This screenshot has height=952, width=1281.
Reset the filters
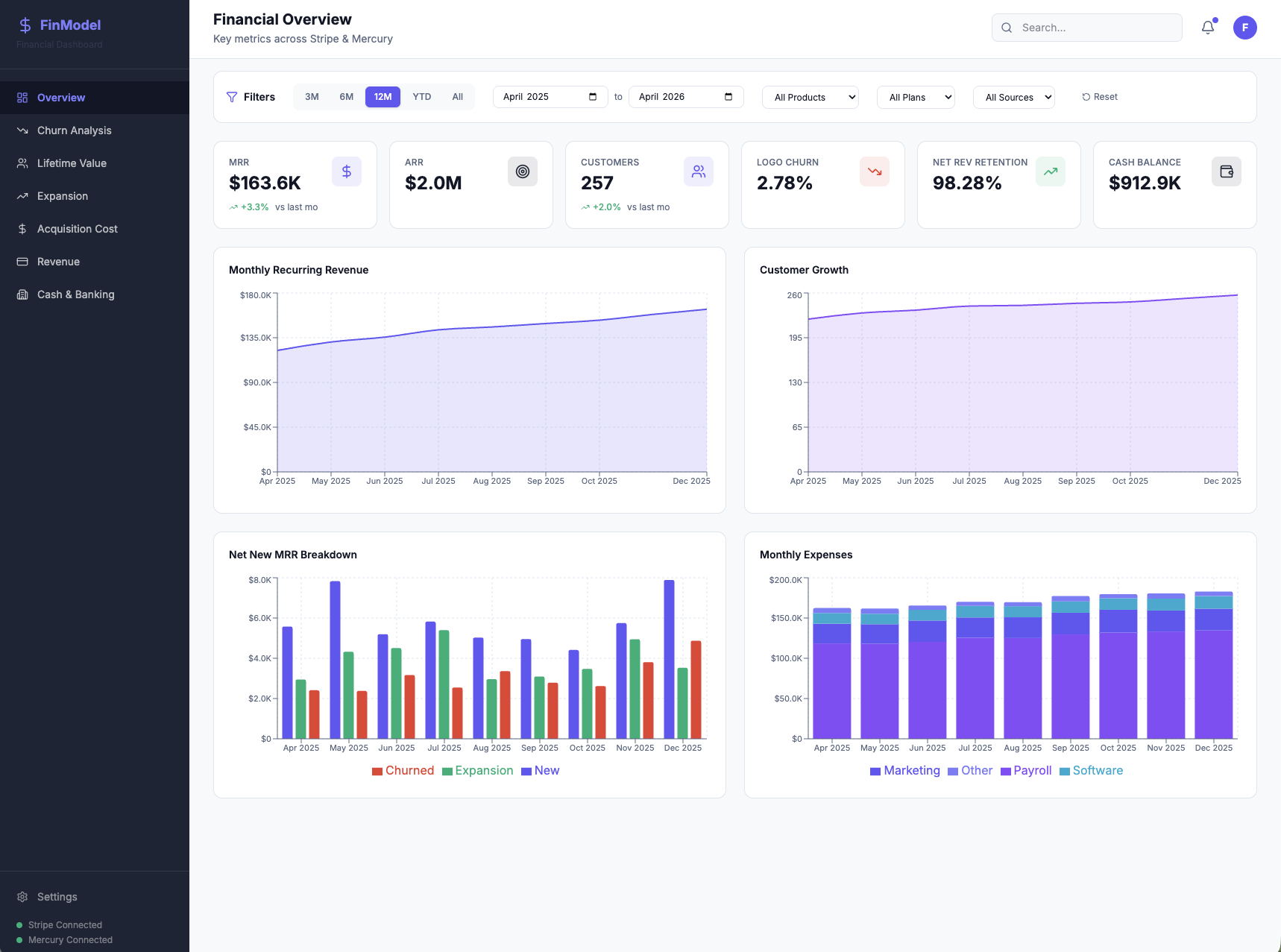[1100, 97]
